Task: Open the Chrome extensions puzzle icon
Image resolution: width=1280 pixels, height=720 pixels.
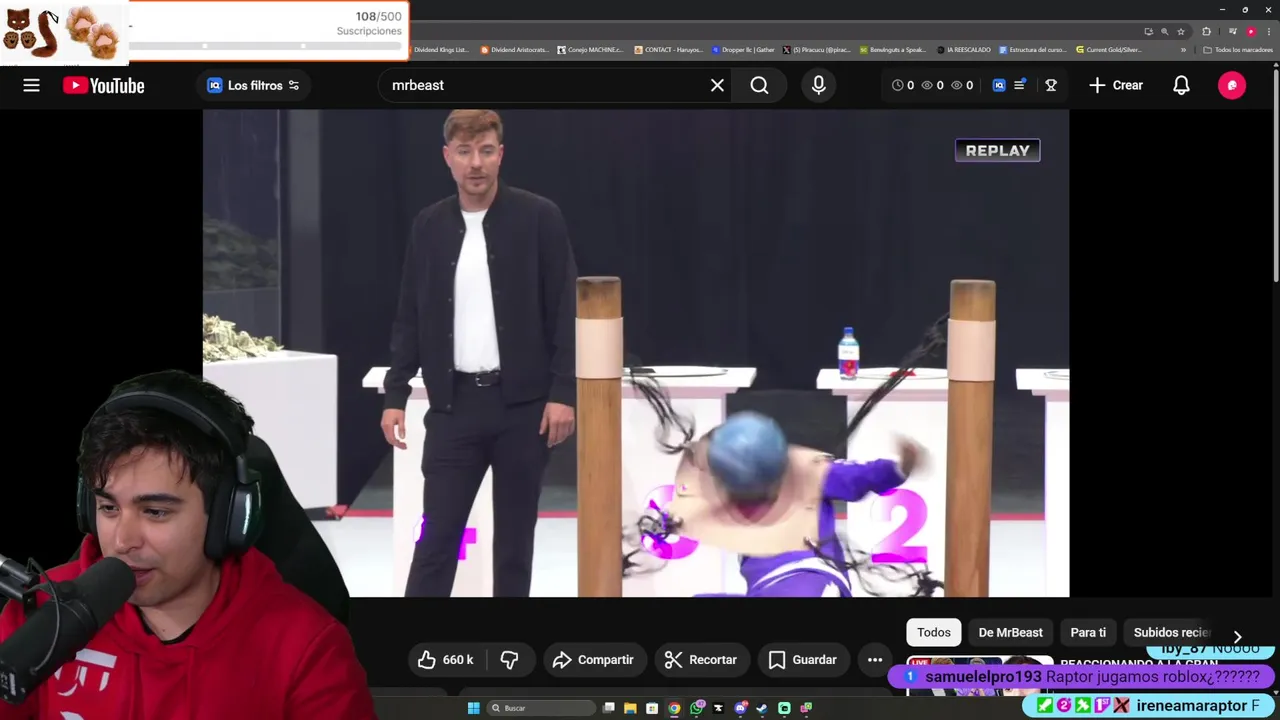Action: tap(1206, 31)
